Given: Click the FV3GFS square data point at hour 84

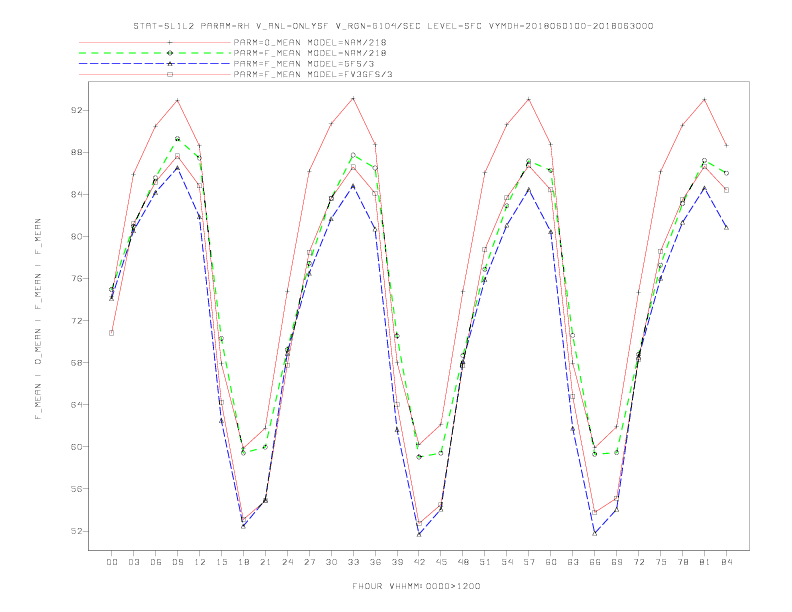Looking at the screenshot, I should tap(726, 190).
